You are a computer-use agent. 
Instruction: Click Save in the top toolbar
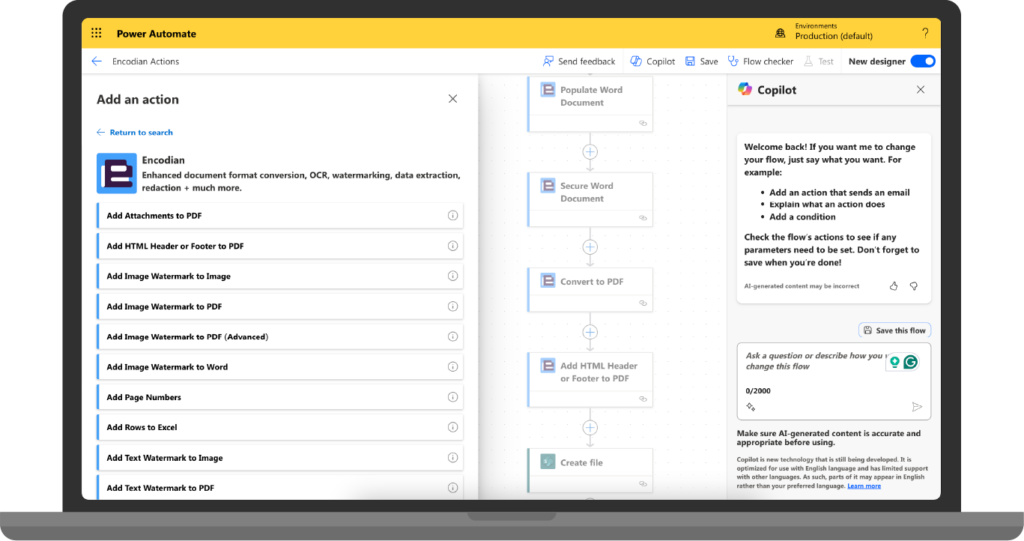[701, 61]
